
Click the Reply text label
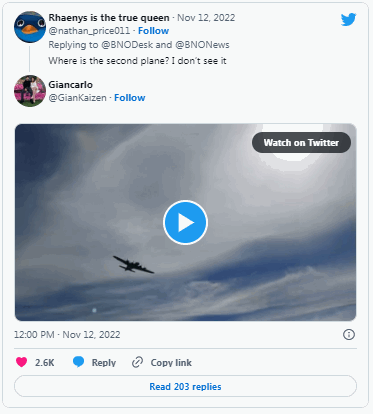tap(104, 362)
